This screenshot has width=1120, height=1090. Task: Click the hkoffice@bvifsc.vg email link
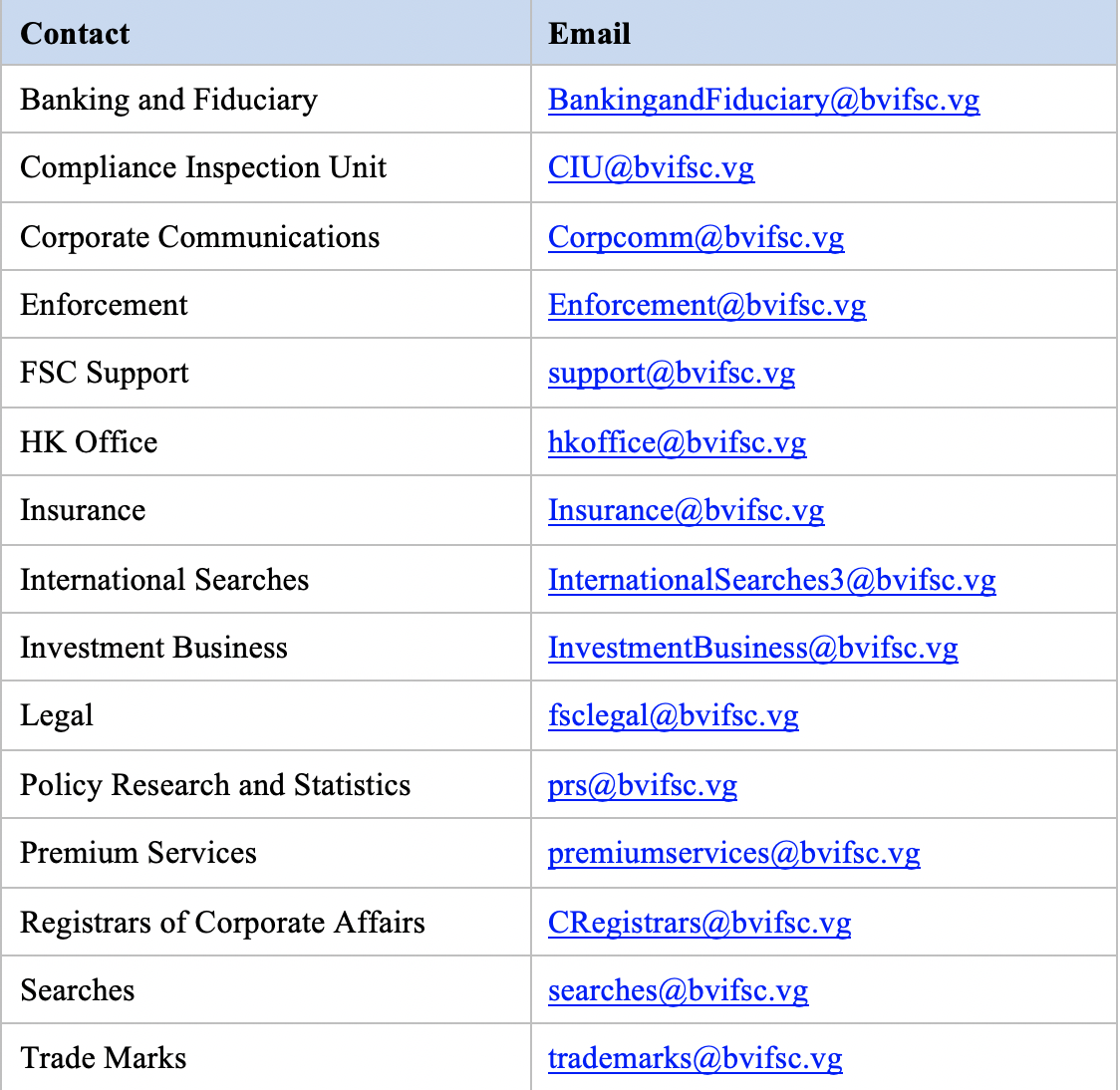[x=677, y=442]
